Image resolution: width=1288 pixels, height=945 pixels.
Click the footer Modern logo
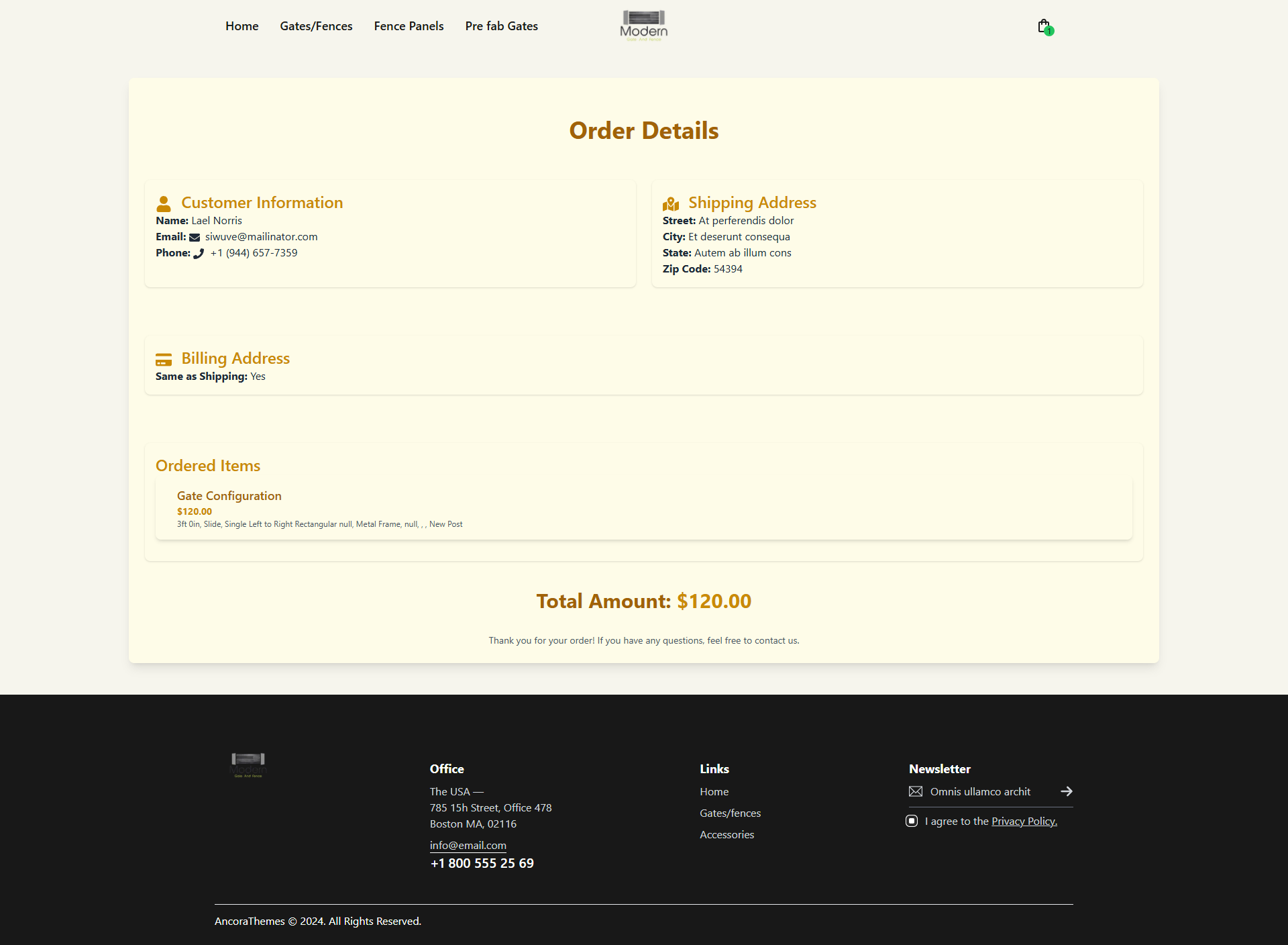(248, 765)
